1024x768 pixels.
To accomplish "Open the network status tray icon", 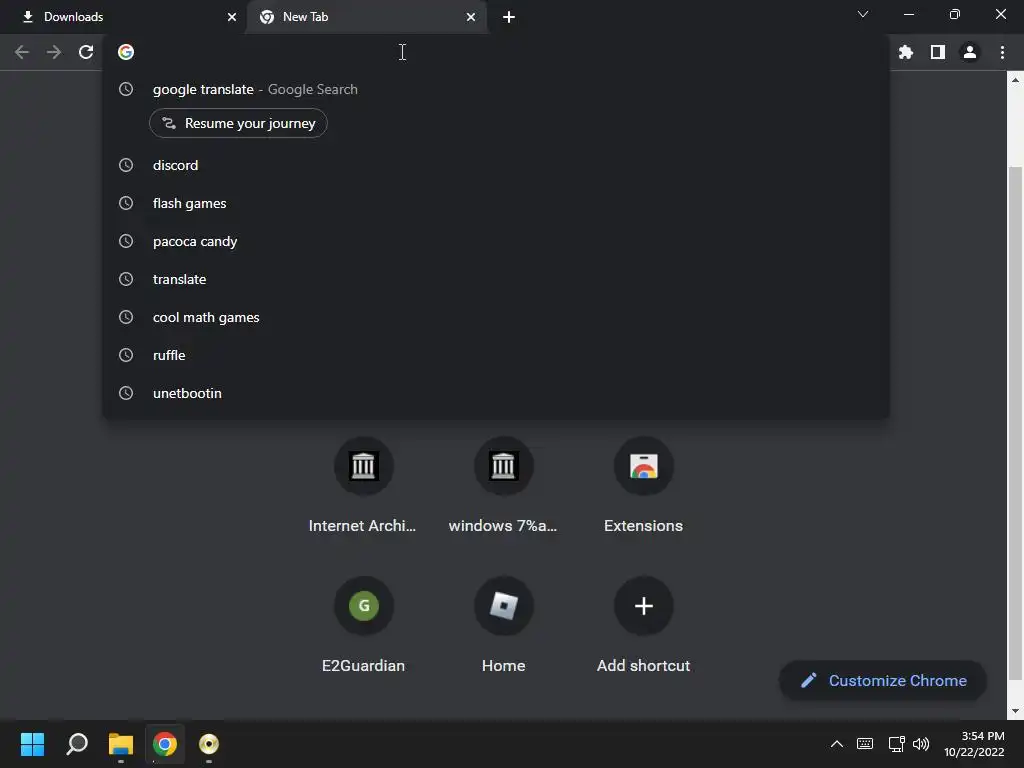I will tap(896, 744).
